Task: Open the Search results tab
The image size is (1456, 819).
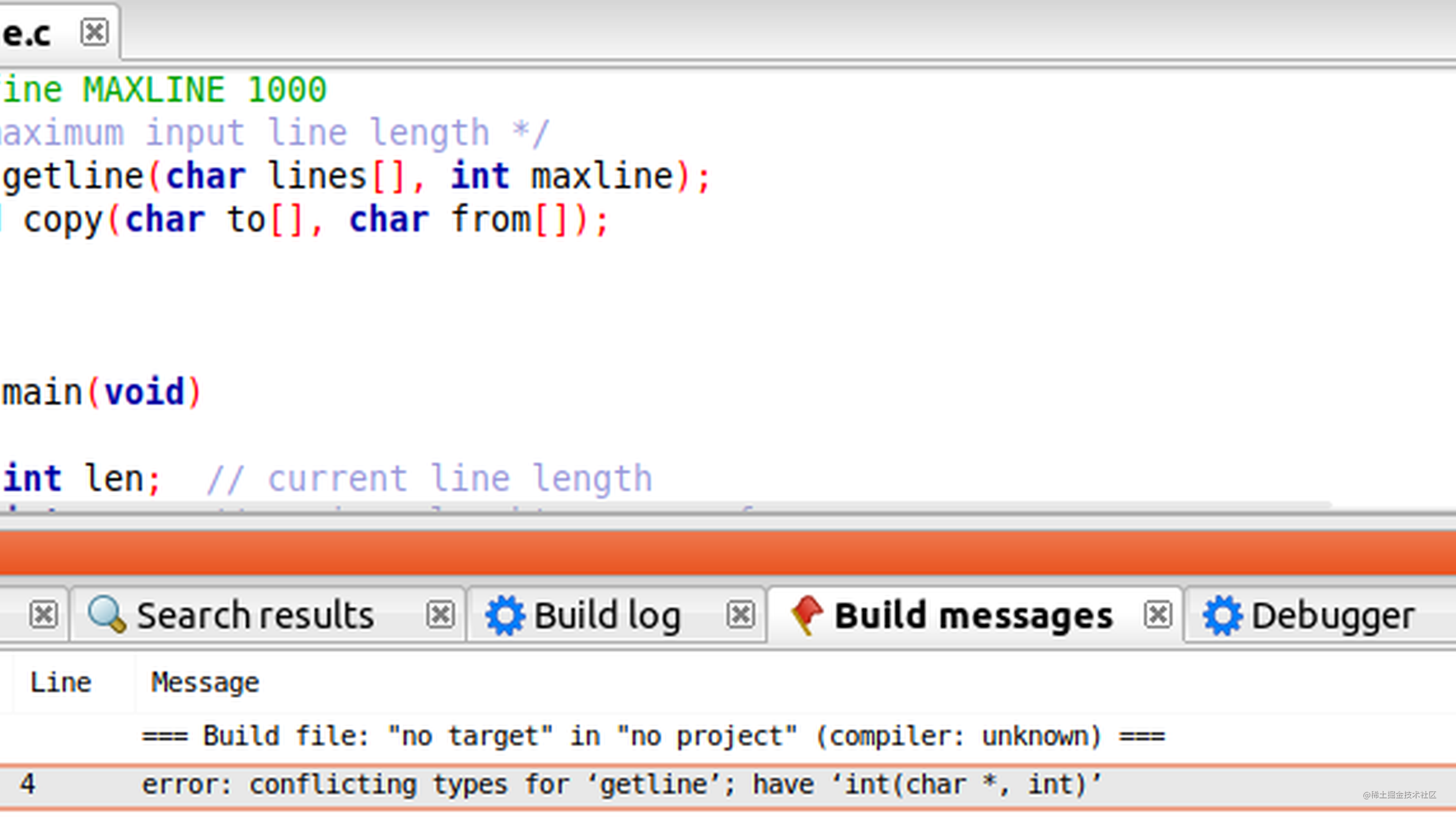Action: (255, 615)
